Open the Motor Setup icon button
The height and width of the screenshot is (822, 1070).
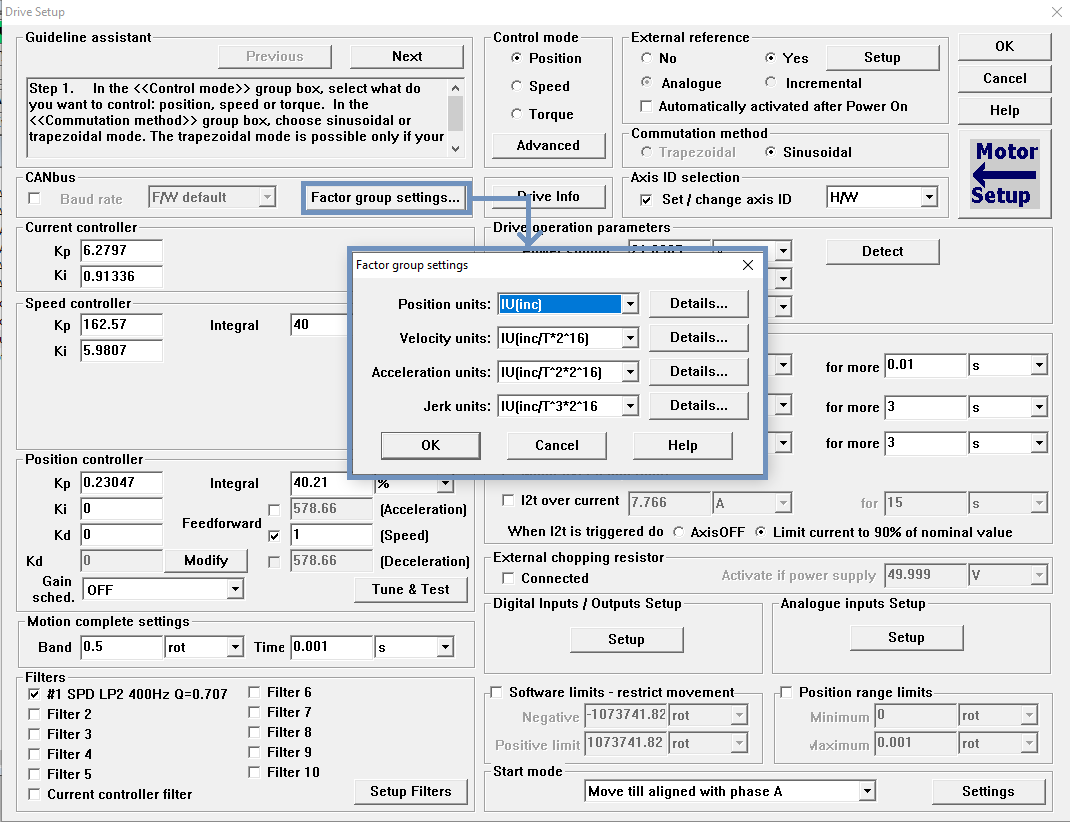coord(1004,173)
